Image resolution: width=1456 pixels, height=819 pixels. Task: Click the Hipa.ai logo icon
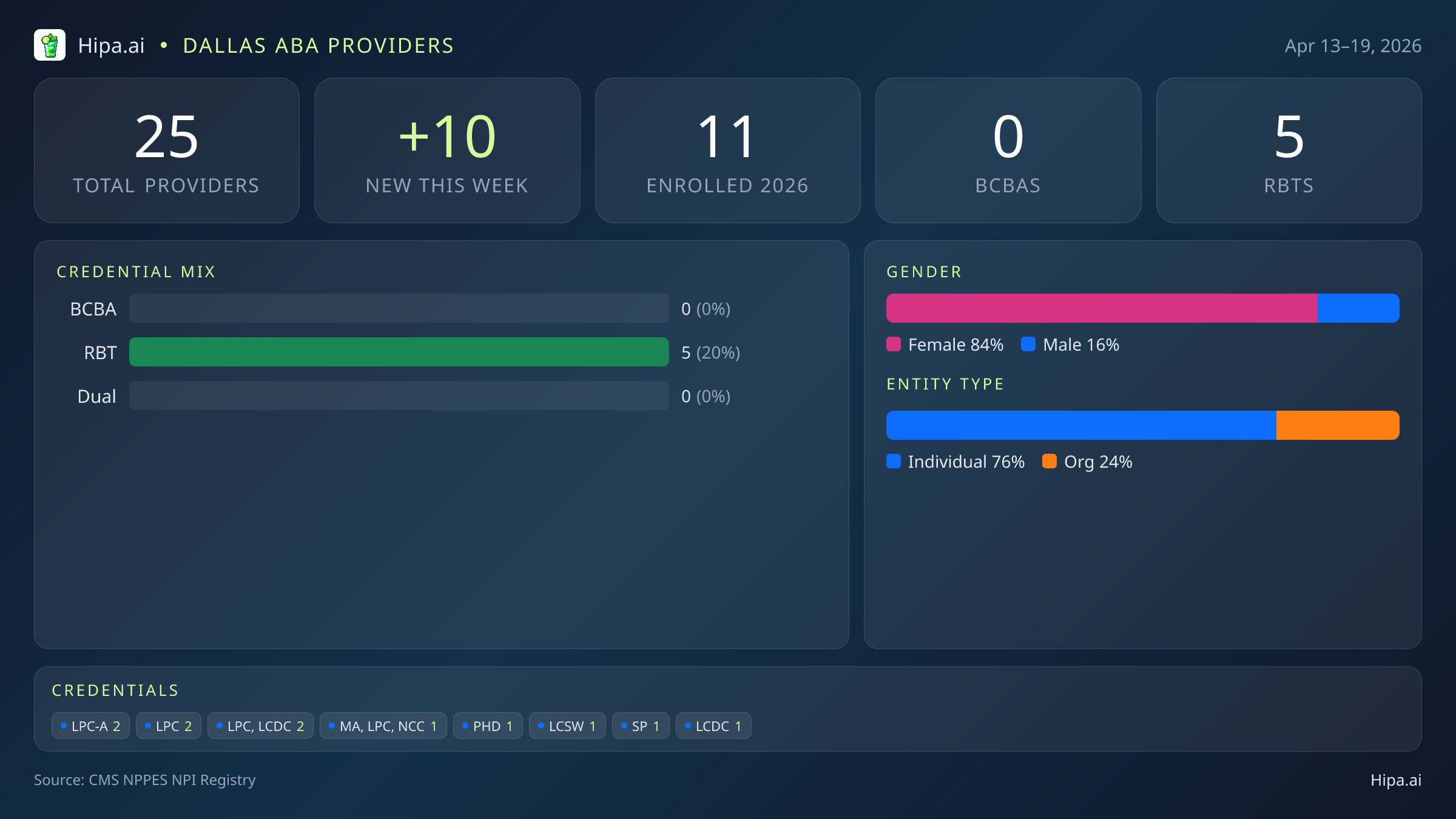50,45
